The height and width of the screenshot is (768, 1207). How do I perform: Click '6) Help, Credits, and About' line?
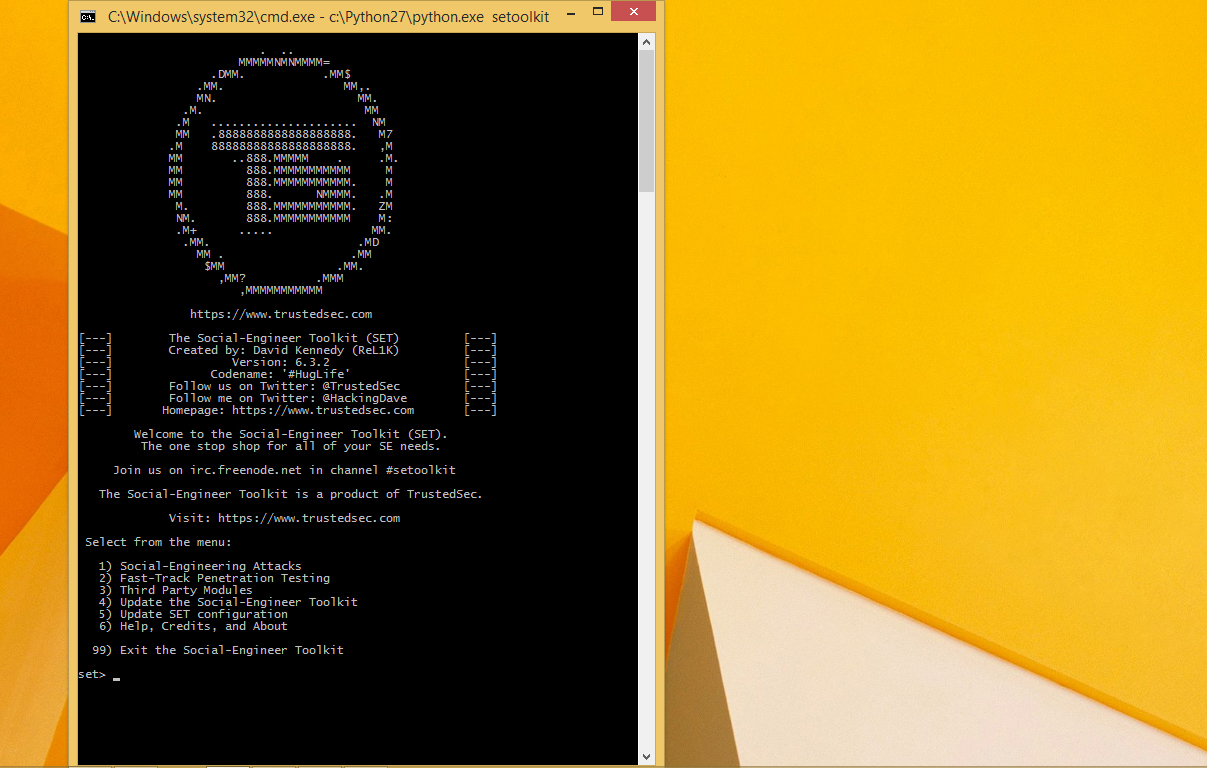(193, 626)
